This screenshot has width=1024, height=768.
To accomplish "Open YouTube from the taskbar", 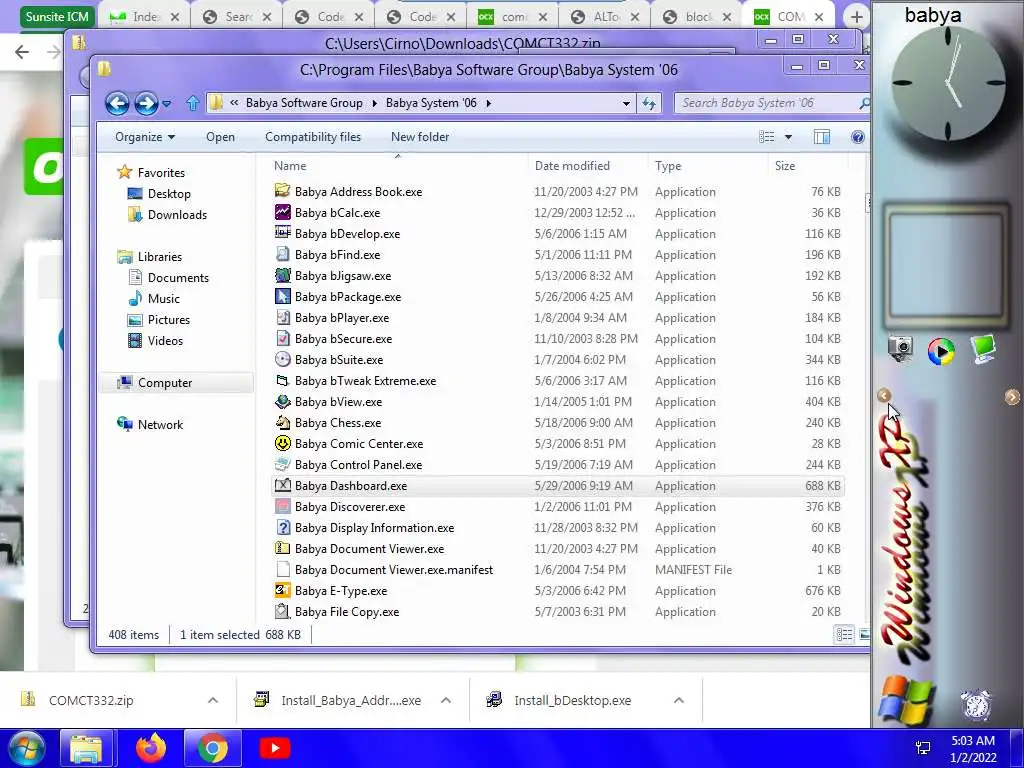I will pyautogui.click(x=274, y=748).
